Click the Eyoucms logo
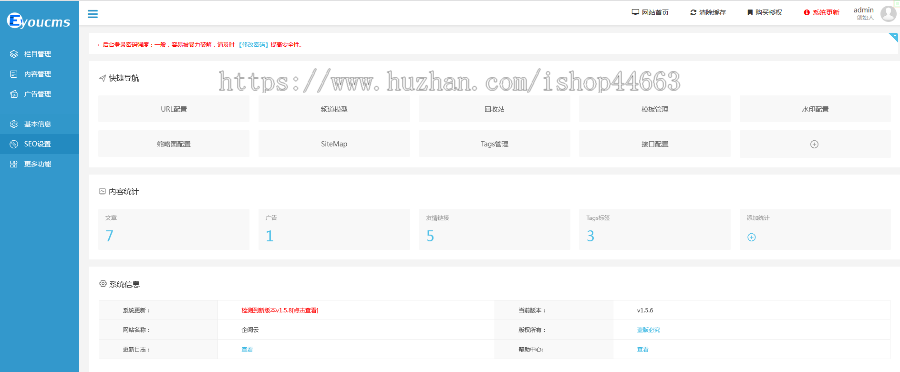This screenshot has width=900, height=372. tap(39, 22)
